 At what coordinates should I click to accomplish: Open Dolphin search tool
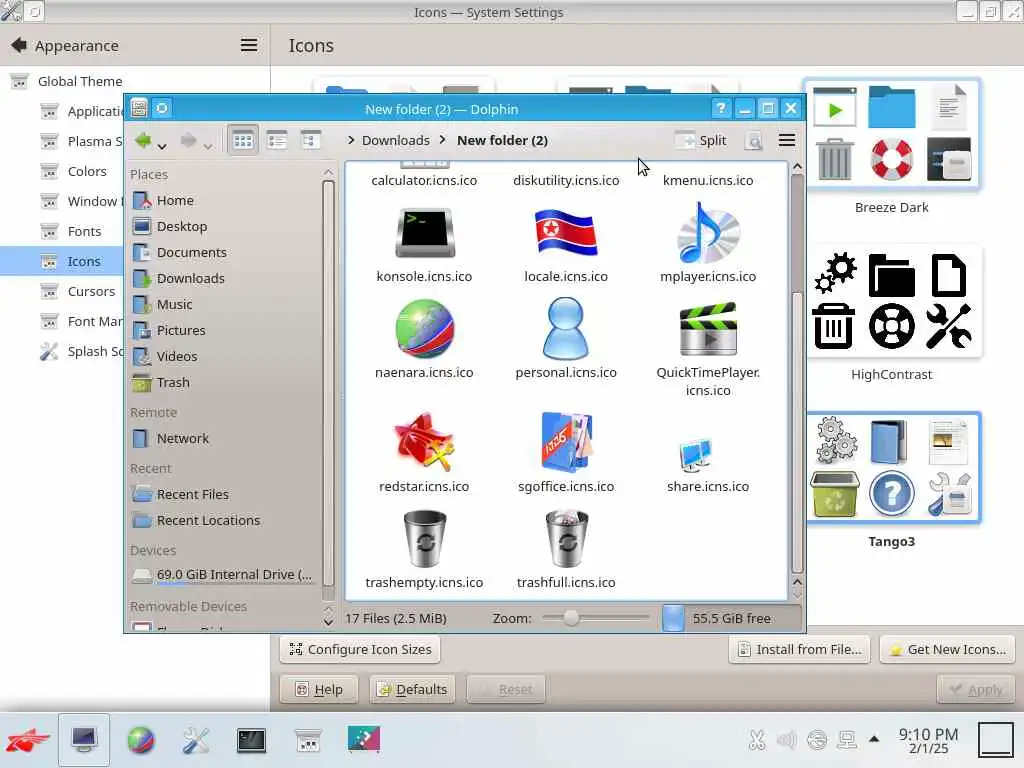click(753, 140)
